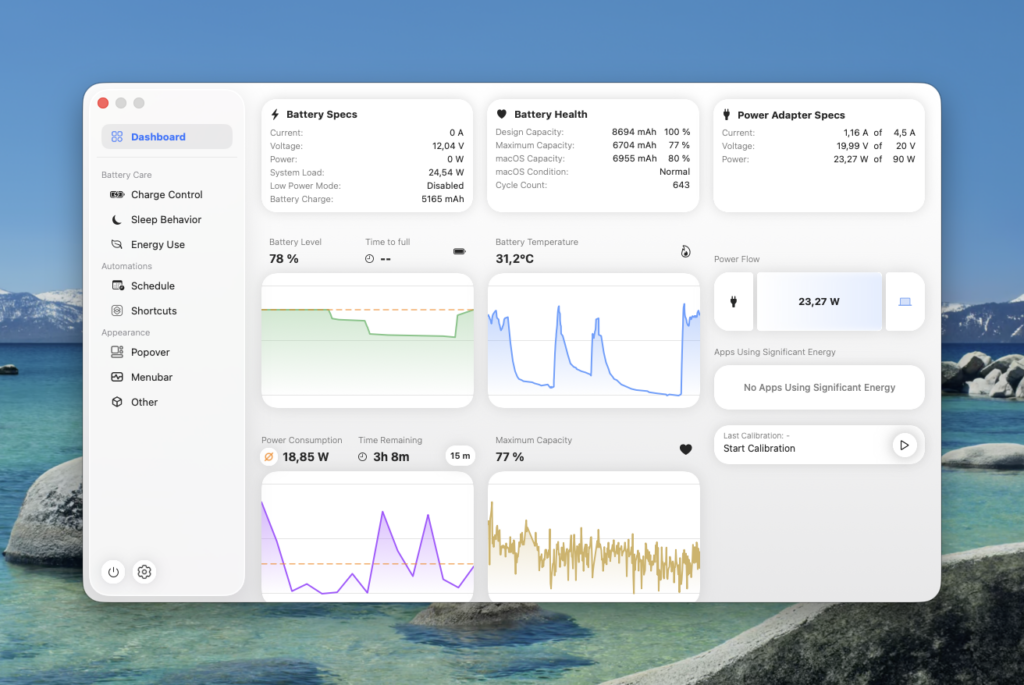Click the Battery Specs lightning icon
The image size is (1024, 685).
click(275, 114)
